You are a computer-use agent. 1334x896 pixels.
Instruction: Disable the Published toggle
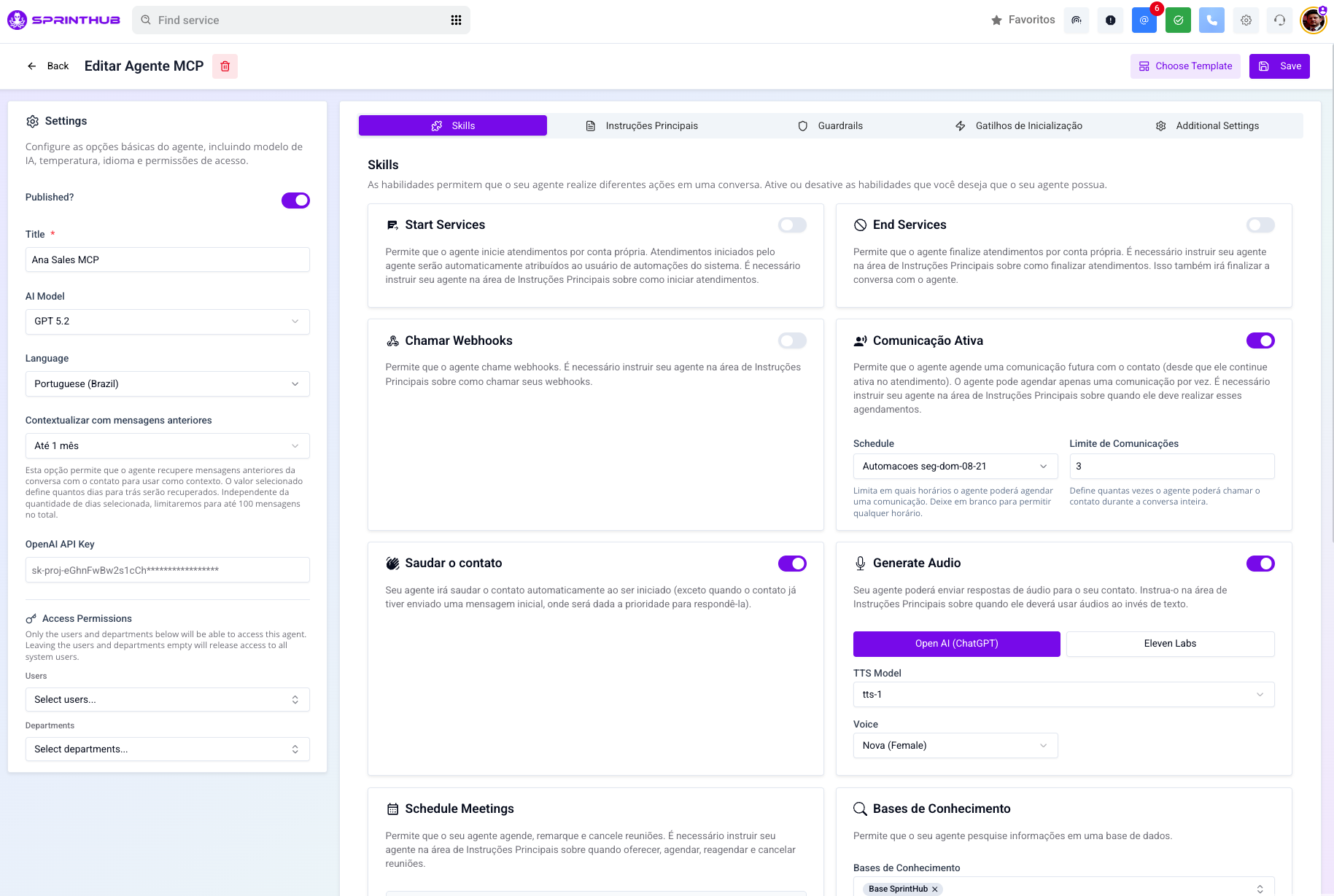[x=295, y=200]
